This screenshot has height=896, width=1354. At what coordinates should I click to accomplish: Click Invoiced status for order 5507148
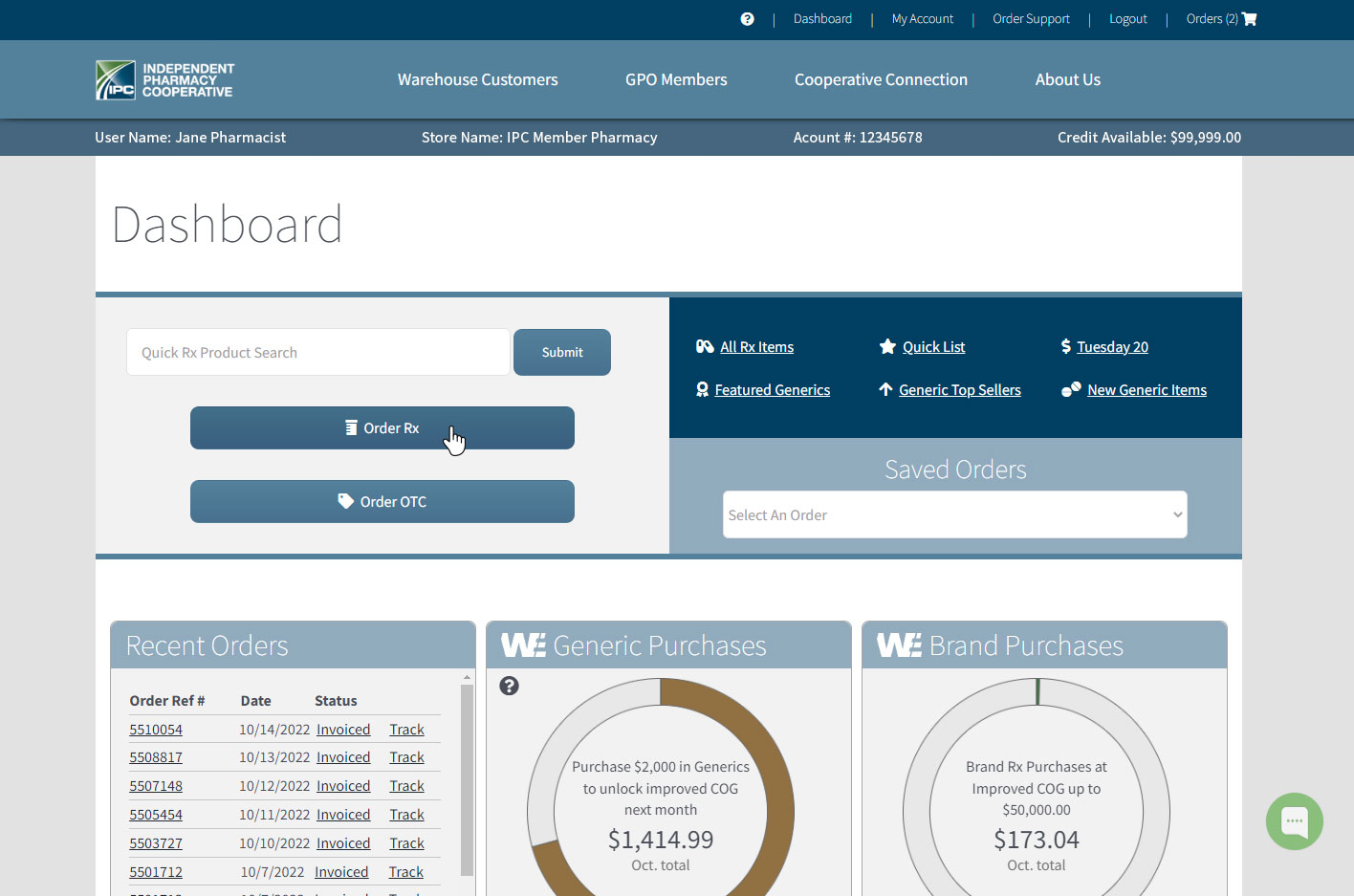pyautogui.click(x=343, y=785)
